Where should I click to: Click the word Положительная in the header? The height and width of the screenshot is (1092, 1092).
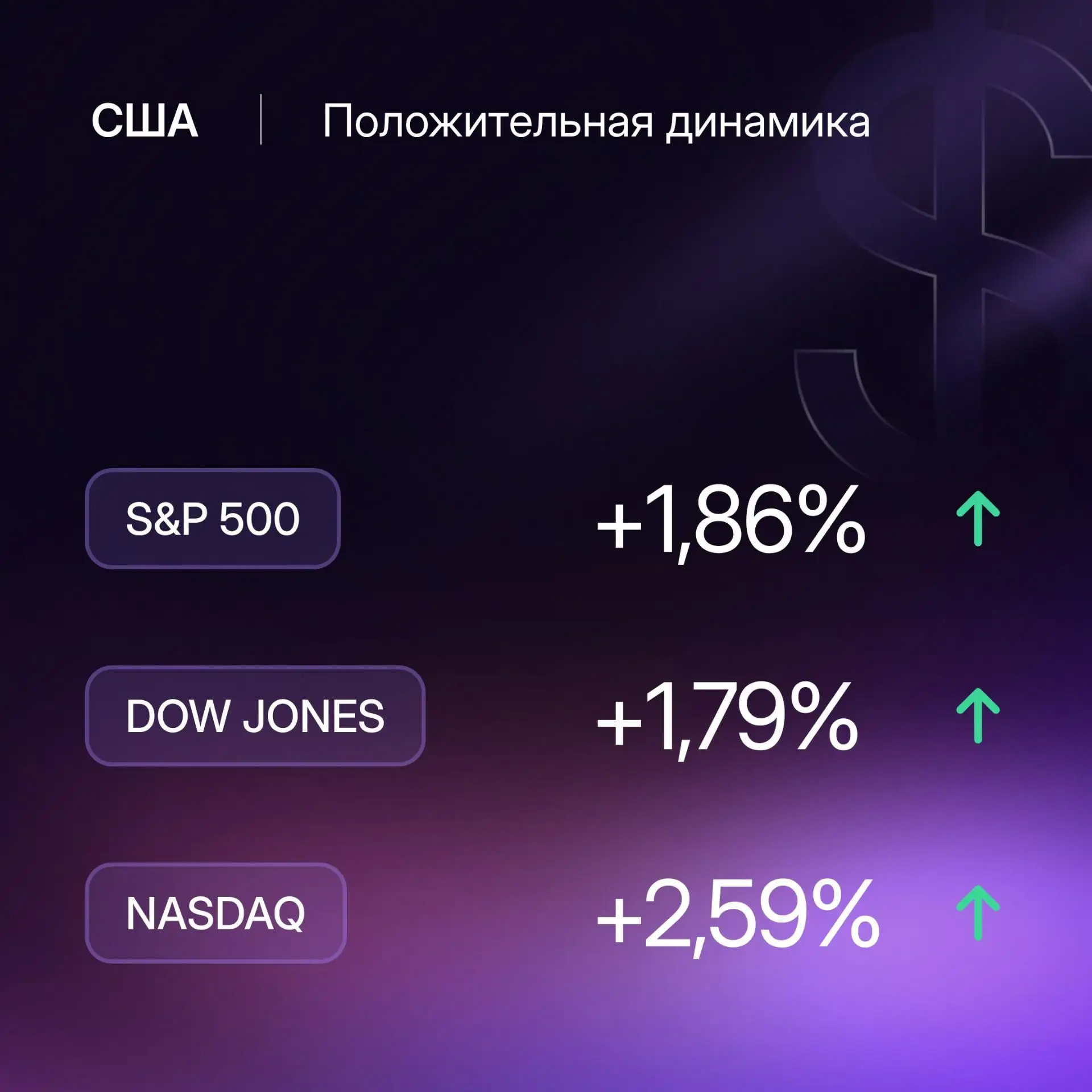[488, 122]
